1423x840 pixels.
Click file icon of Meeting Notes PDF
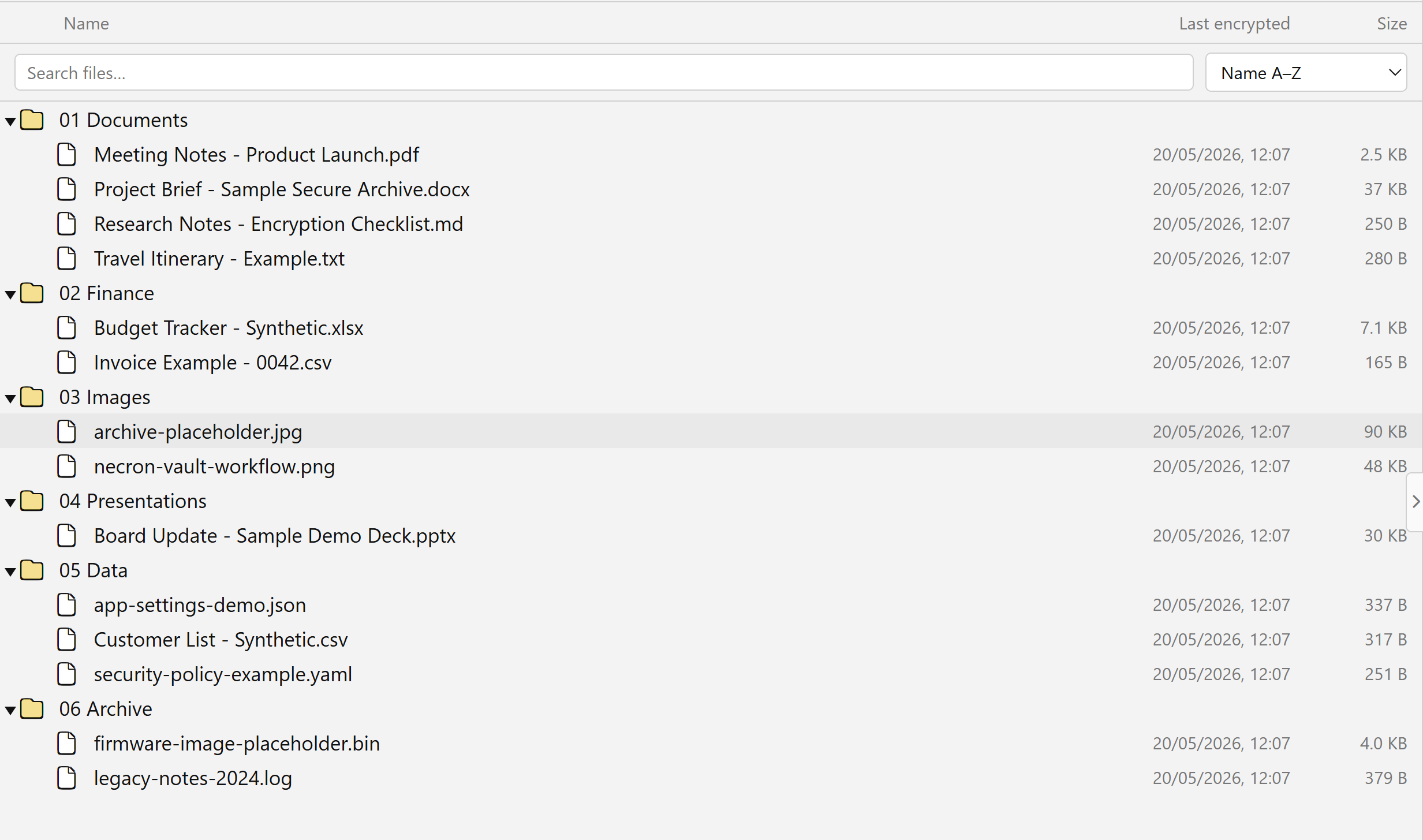coord(66,154)
